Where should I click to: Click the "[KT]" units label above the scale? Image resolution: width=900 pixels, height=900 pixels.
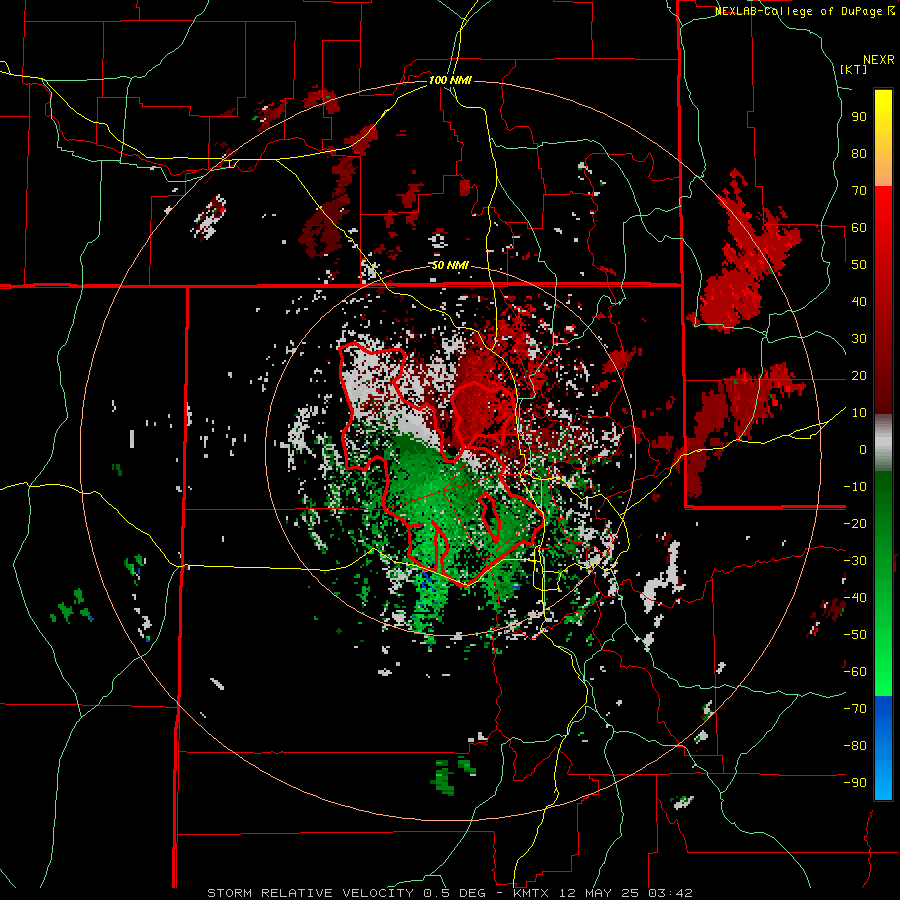point(853,69)
